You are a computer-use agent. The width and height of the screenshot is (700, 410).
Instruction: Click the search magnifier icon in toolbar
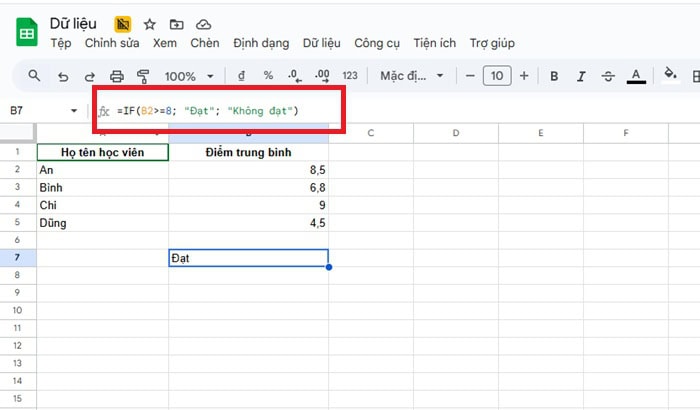[x=35, y=76]
